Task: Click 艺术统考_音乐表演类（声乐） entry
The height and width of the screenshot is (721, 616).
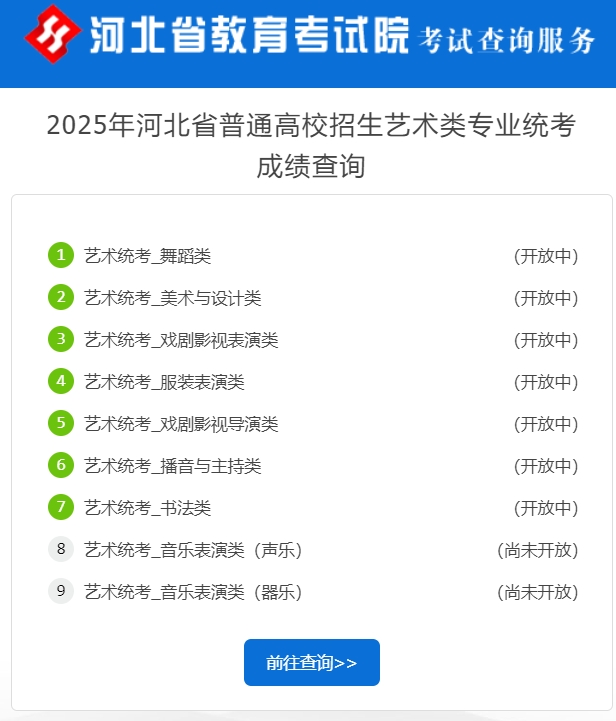Action: point(193,550)
